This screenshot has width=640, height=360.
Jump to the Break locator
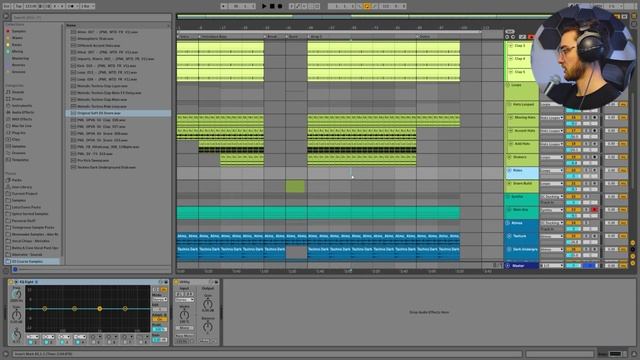click(272, 37)
